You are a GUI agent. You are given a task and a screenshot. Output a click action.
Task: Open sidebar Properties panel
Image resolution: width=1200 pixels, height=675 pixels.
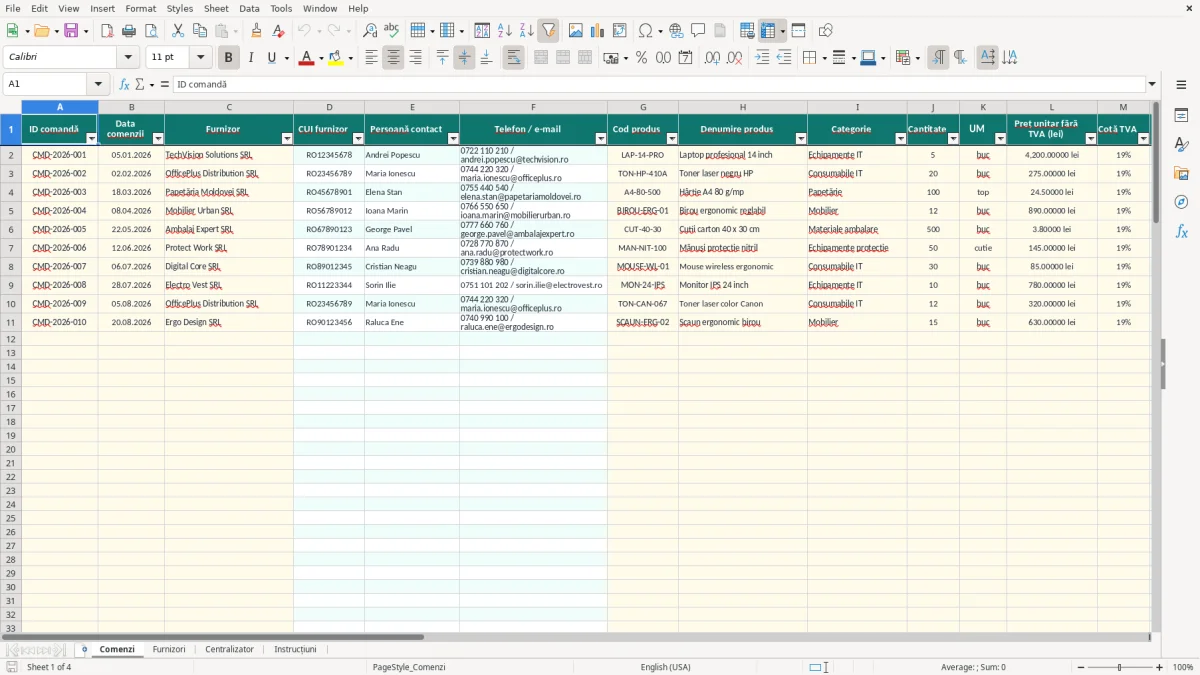coord(1181,115)
